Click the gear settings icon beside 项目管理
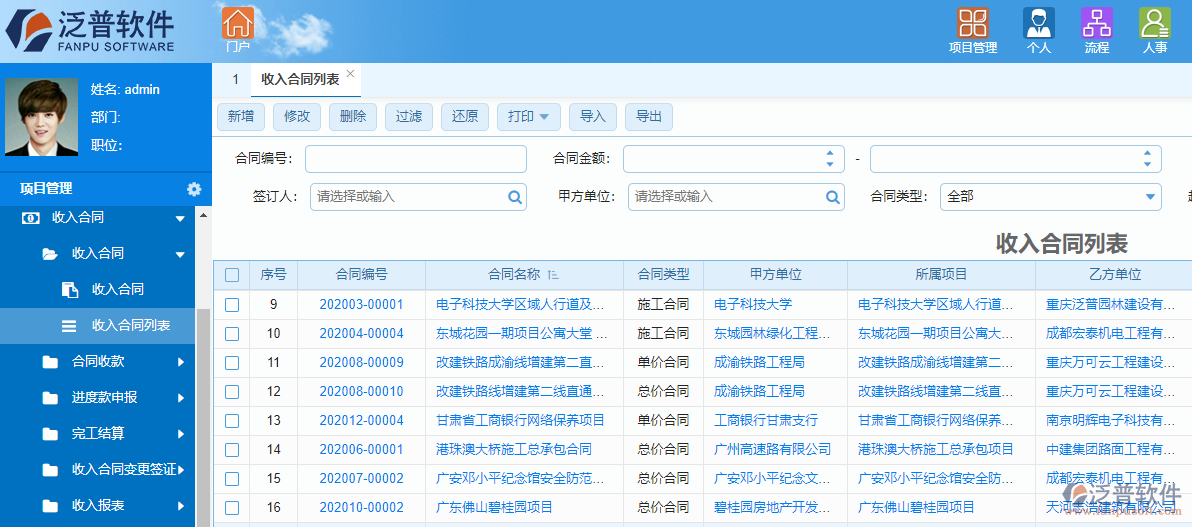 click(194, 189)
